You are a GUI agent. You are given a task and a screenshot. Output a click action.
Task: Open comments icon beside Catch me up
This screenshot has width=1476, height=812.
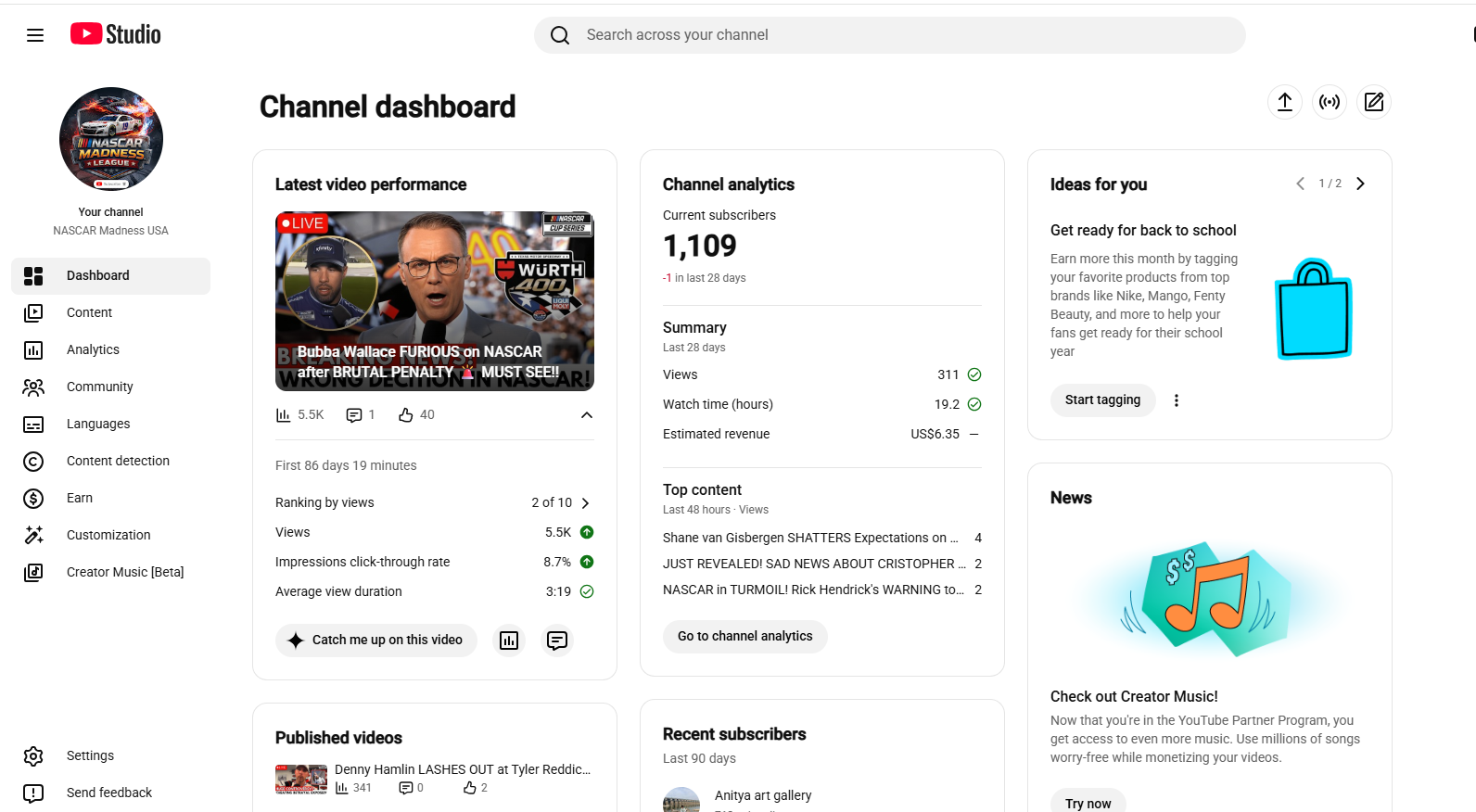[x=557, y=641]
